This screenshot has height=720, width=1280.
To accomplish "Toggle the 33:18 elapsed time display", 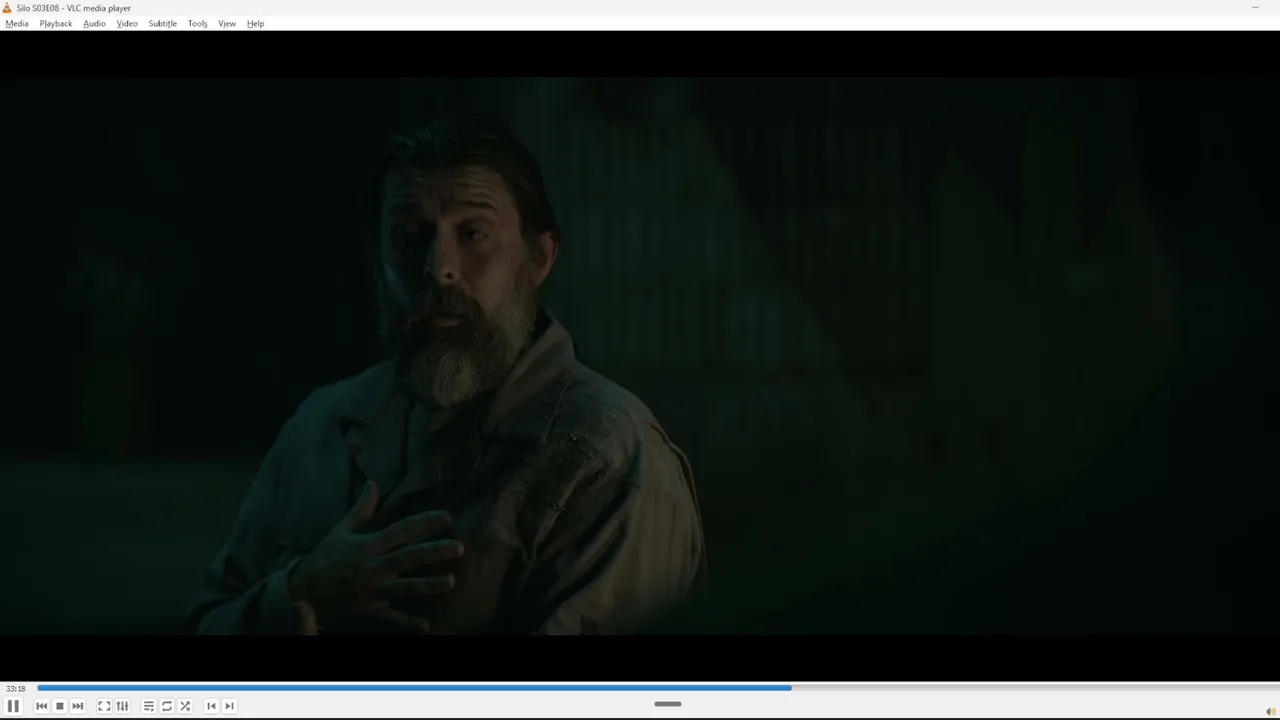I will click(x=15, y=688).
